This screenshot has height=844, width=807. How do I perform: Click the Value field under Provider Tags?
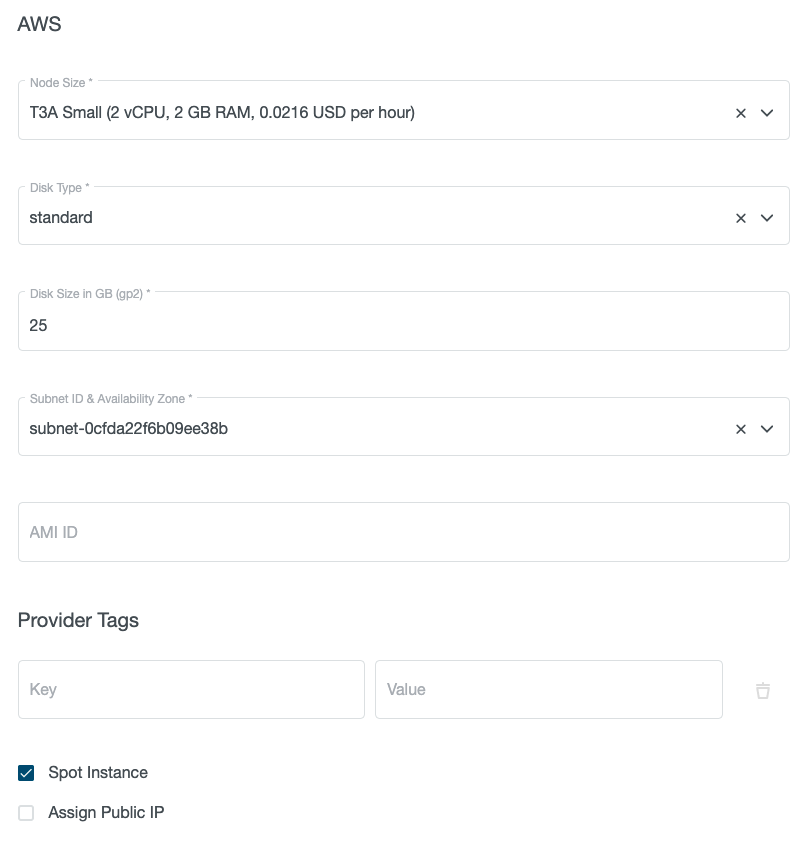click(548, 689)
